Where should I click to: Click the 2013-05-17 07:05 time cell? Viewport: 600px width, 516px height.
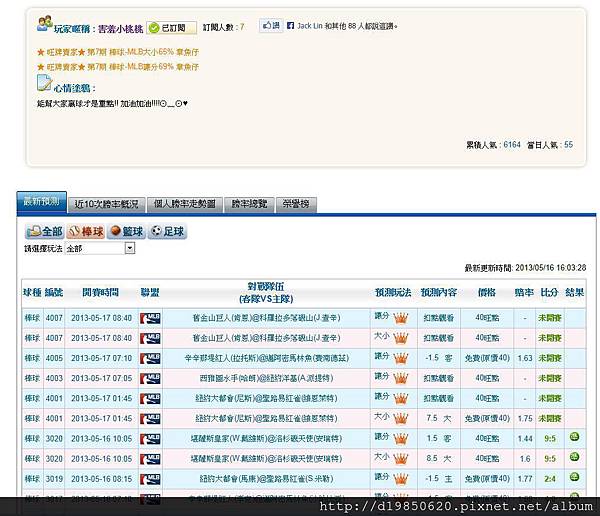pos(101,379)
